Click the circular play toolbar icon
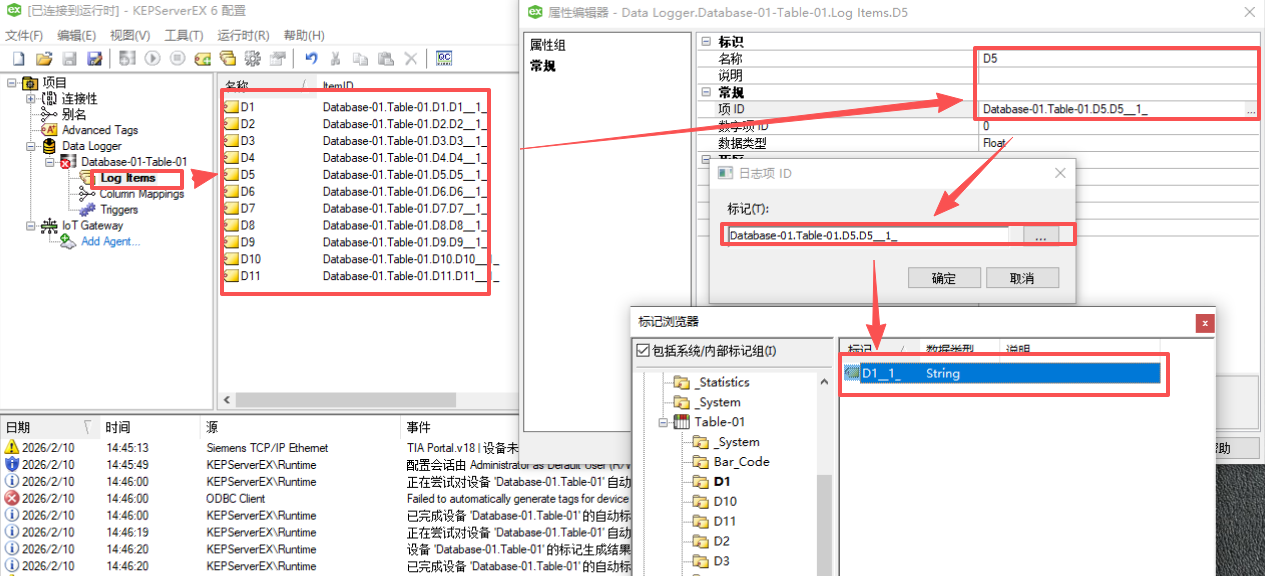The image size is (1265, 576). [153, 59]
